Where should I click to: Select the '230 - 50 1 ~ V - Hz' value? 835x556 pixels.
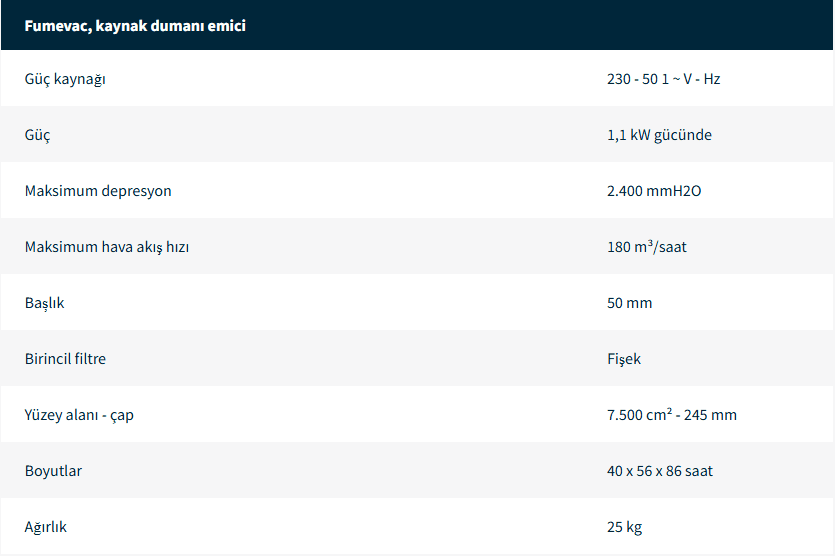point(663,79)
